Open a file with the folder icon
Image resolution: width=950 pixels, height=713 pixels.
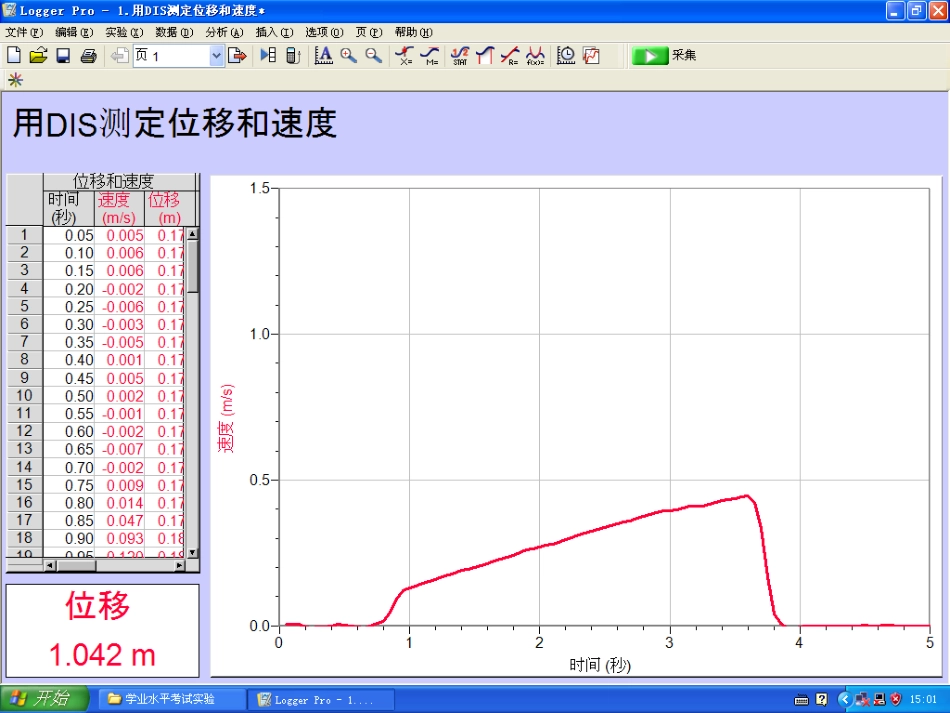click(38, 56)
